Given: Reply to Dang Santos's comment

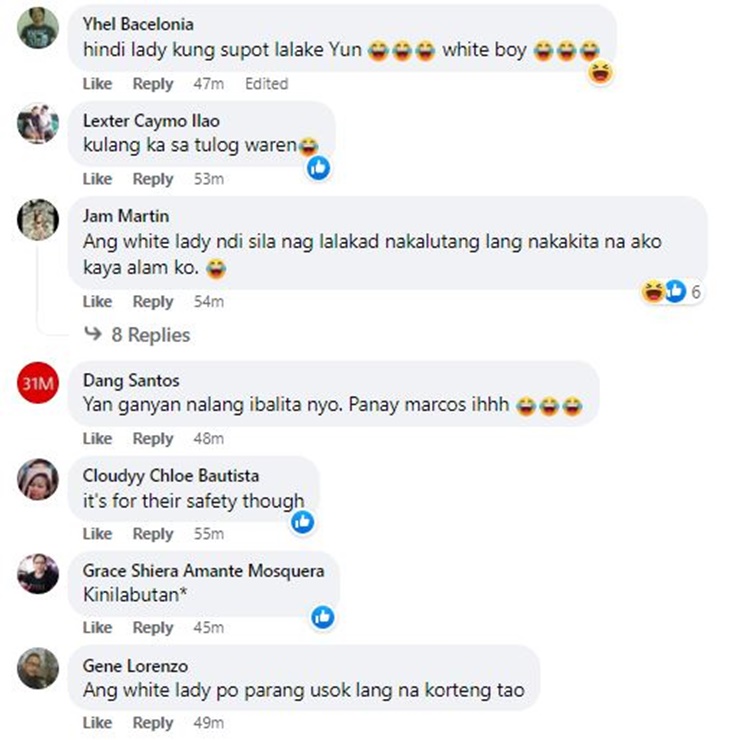Looking at the screenshot, I should [153, 439].
